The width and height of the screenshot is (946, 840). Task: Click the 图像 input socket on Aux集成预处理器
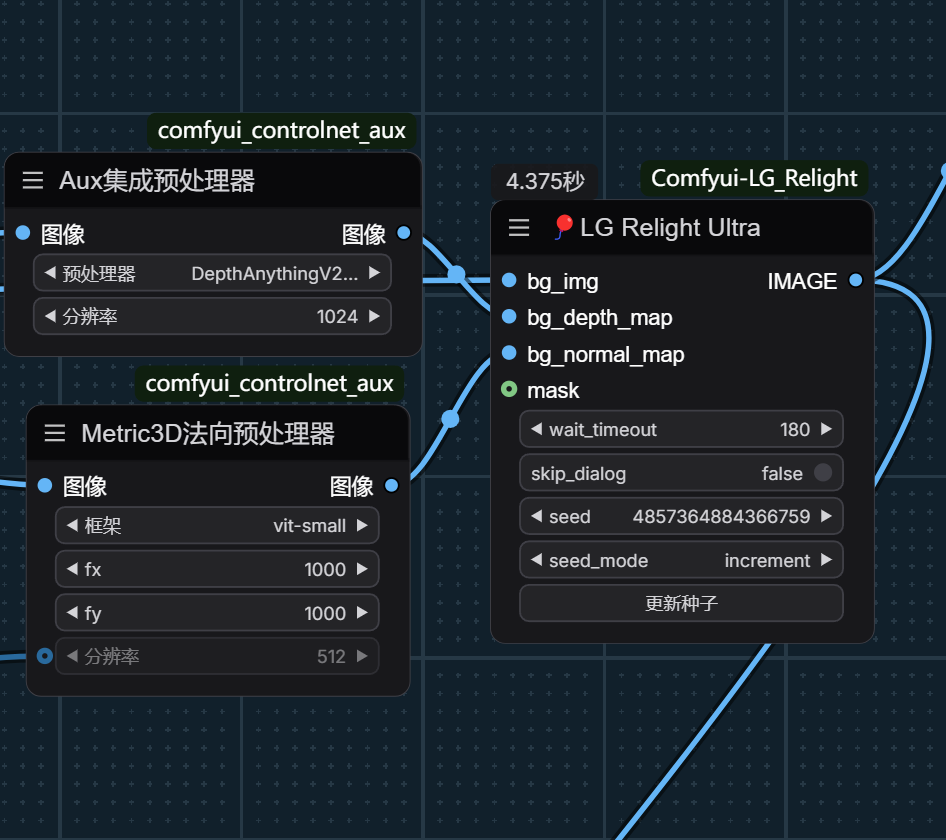tap(23, 233)
